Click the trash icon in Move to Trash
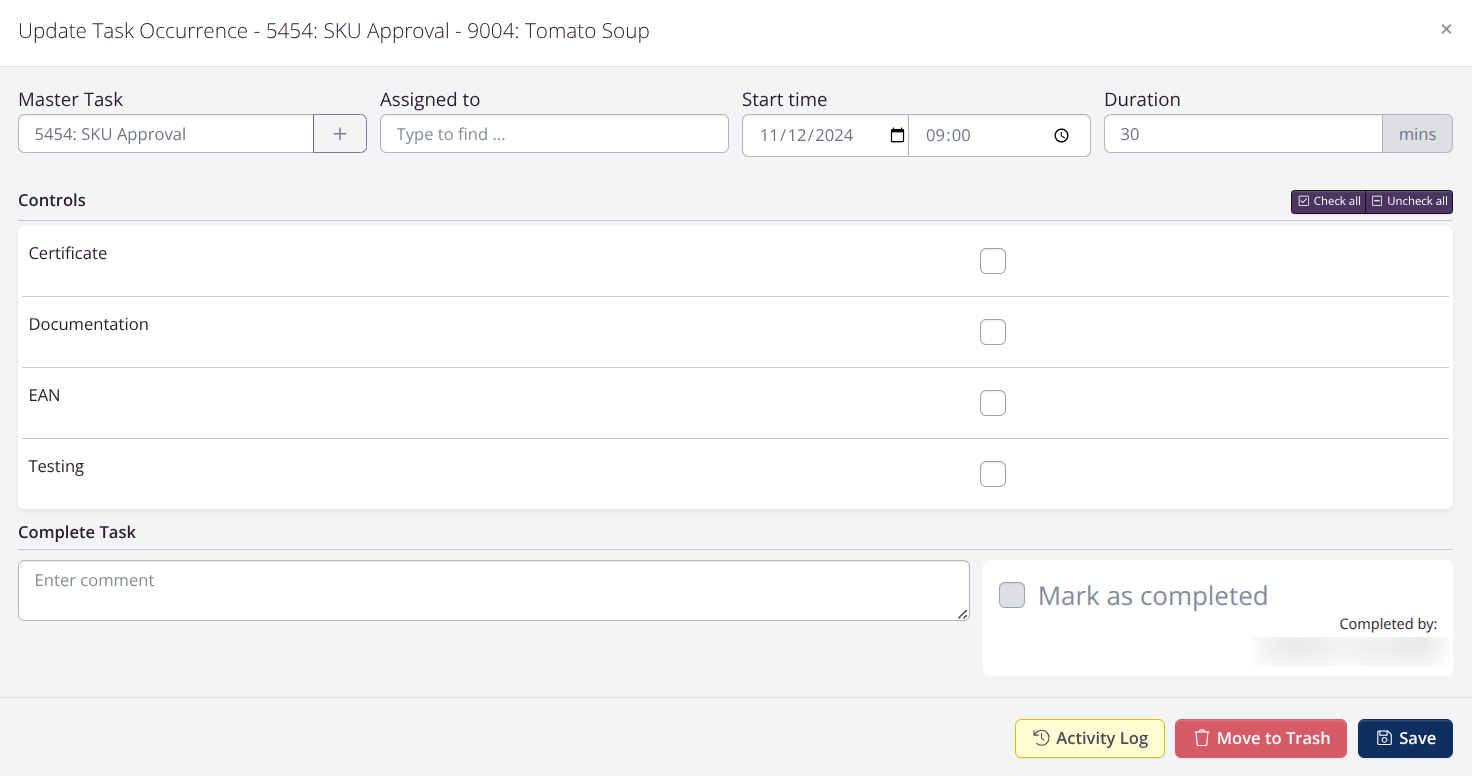The height and width of the screenshot is (776, 1472). 1201,738
